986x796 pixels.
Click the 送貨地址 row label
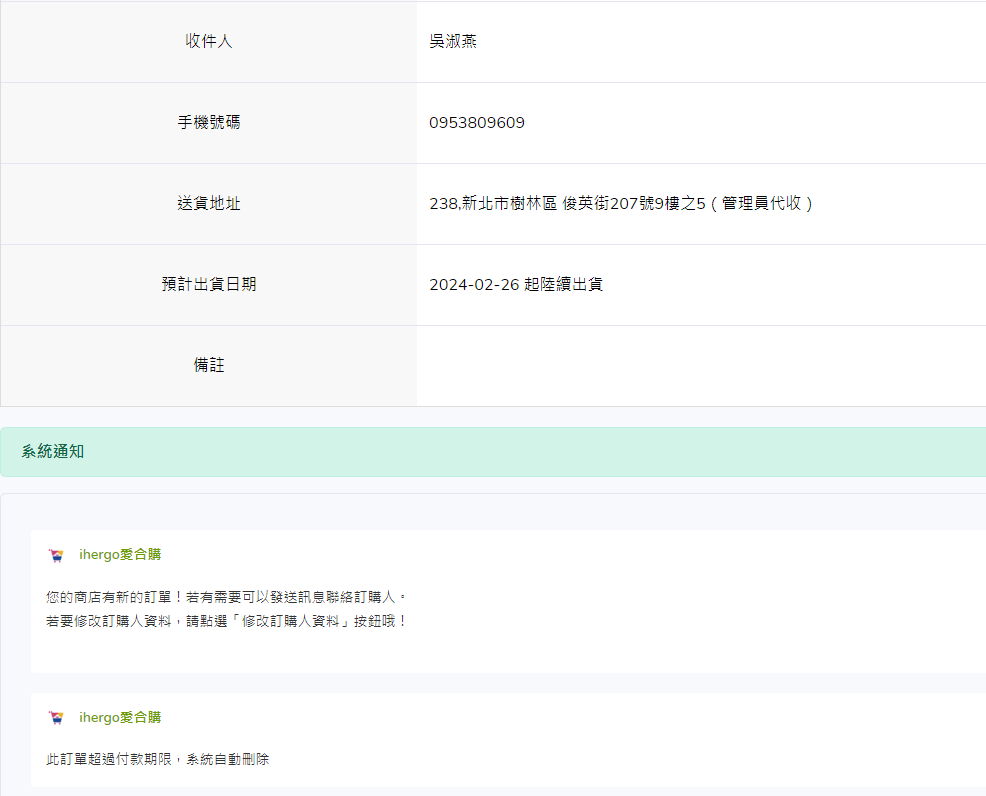209,204
